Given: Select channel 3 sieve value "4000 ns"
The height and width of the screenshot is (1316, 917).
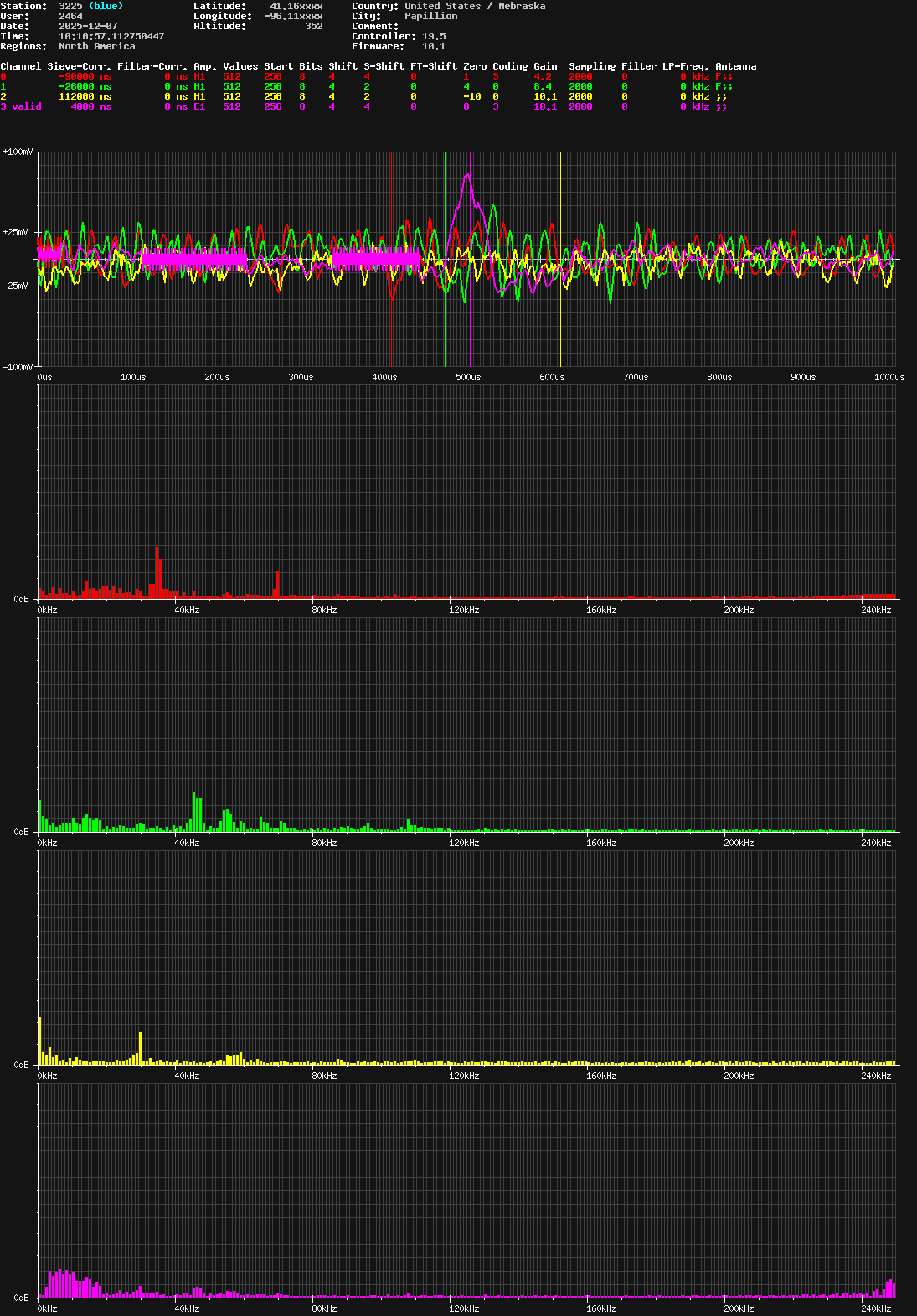Looking at the screenshot, I should click(90, 106).
